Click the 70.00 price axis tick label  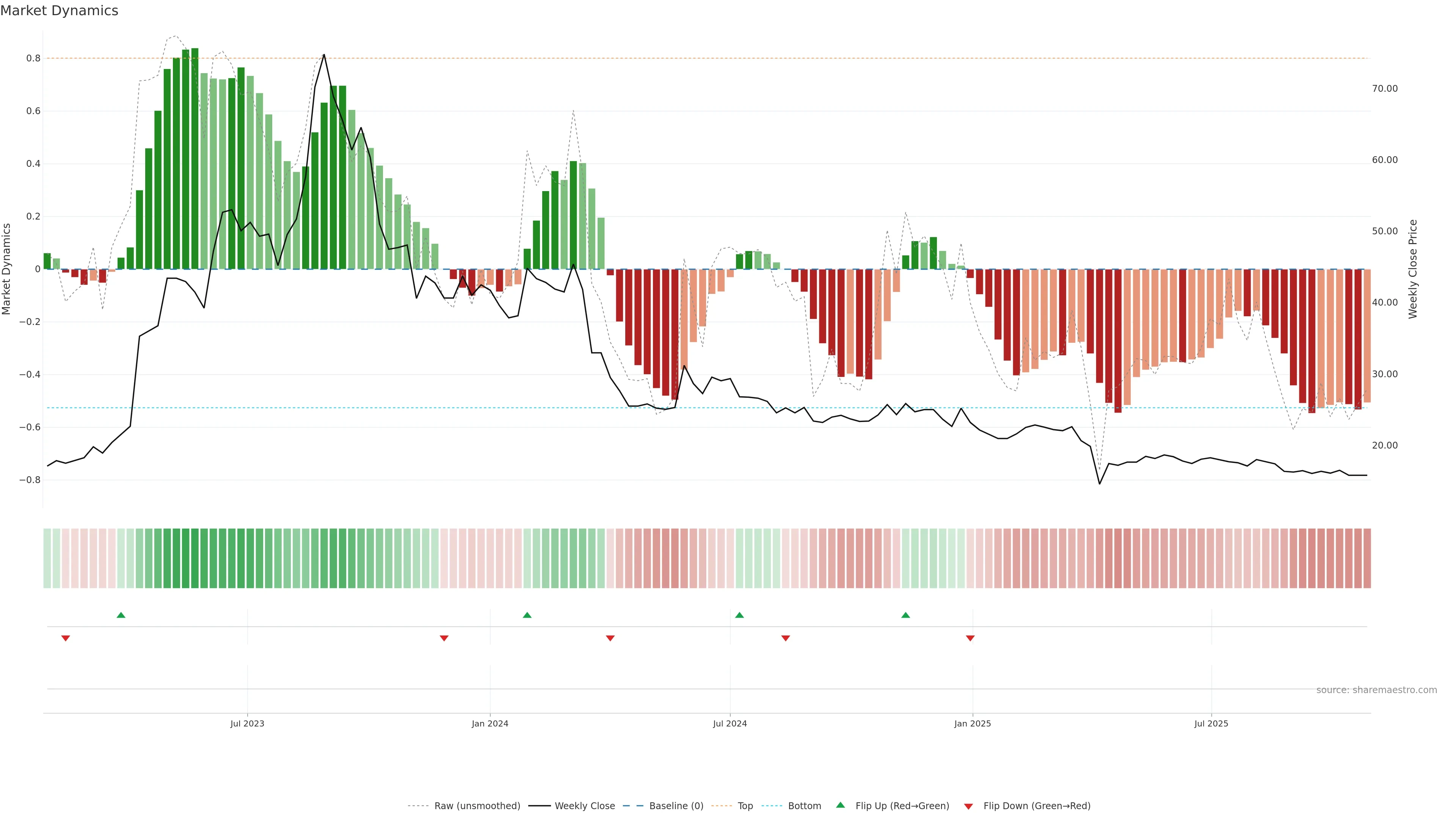[1384, 89]
